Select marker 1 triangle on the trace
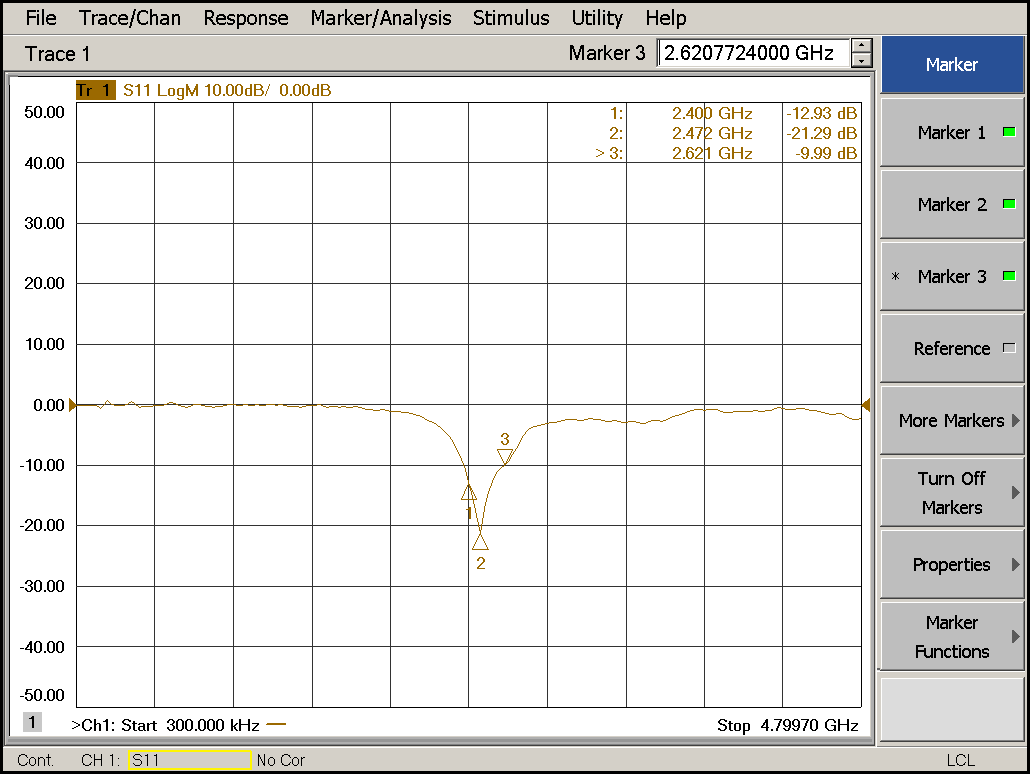This screenshot has height=774, width=1030. (468, 492)
